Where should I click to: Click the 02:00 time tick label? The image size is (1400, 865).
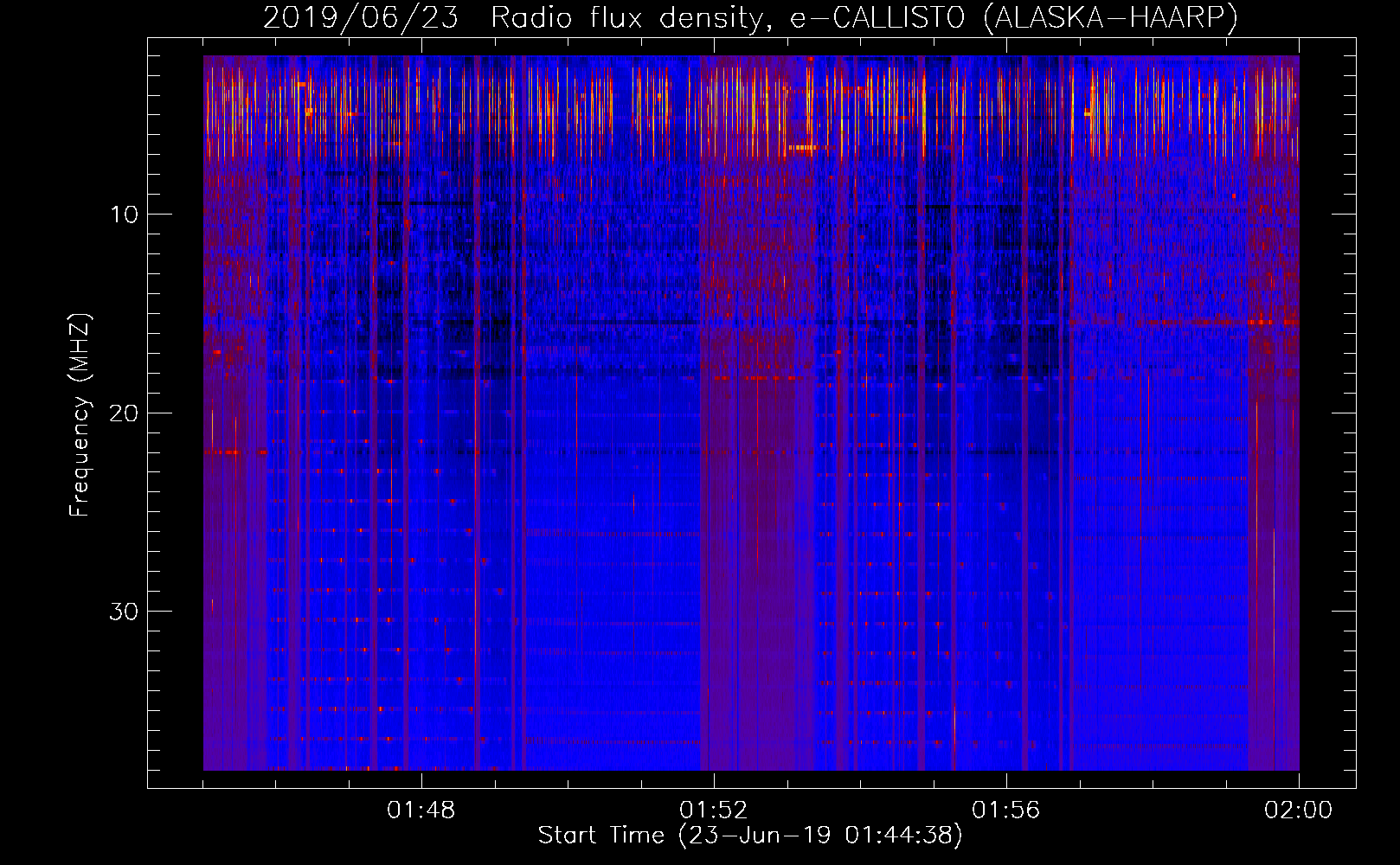tap(1299, 811)
